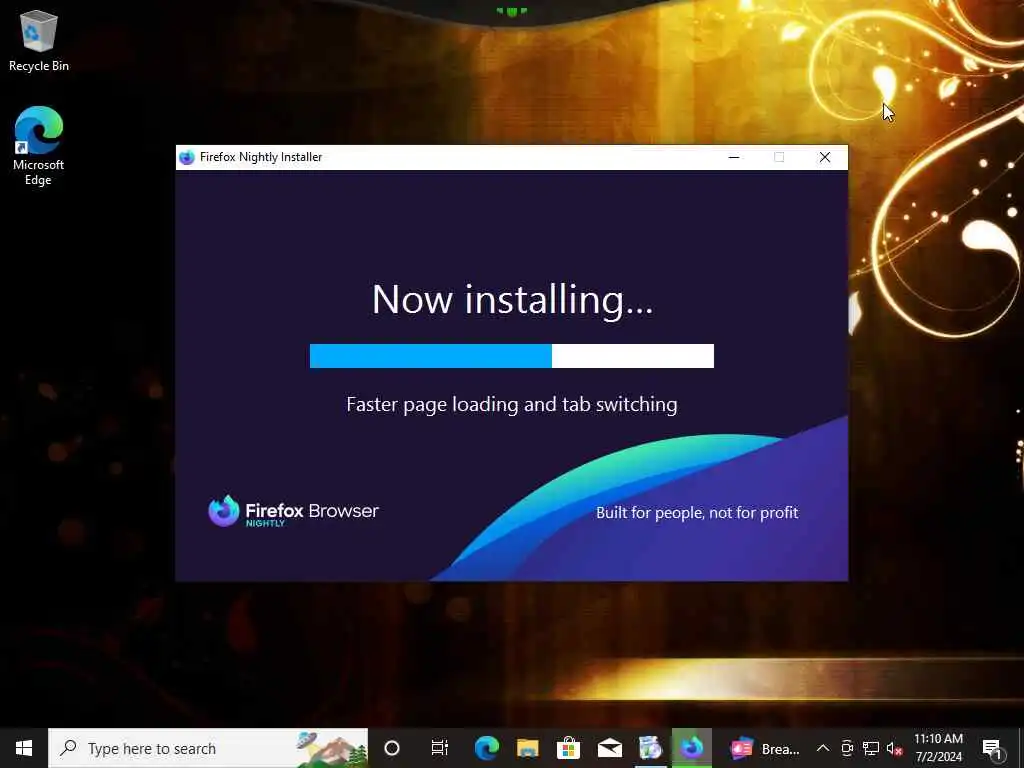Click the 'Now installing...' heading
Image resolution: width=1024 pixels, height=768 pixels.
pos(512,300)
